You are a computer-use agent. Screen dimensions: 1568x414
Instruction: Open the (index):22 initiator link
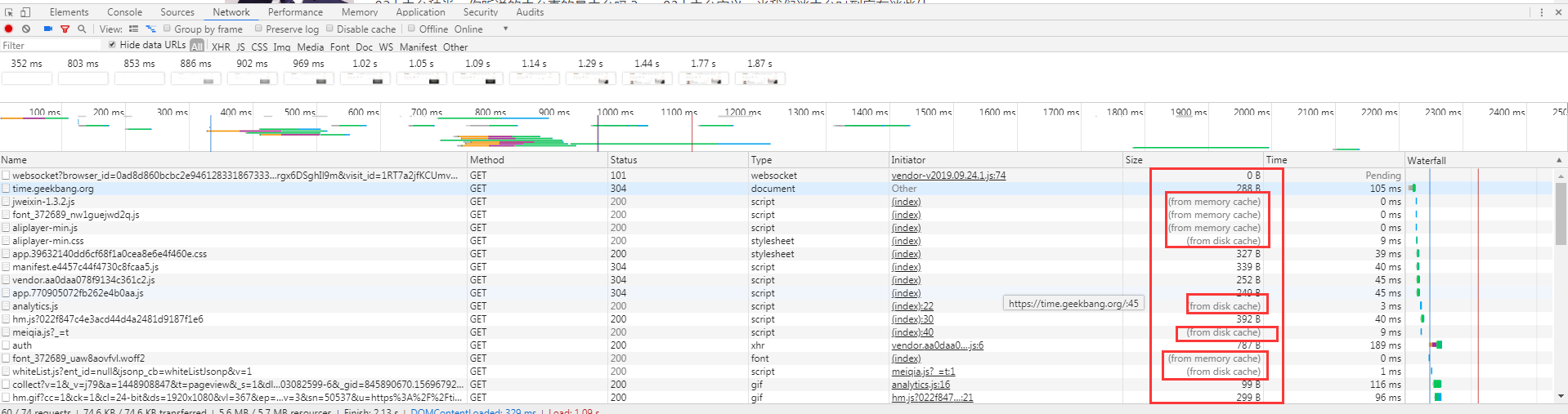coord(912,306)
